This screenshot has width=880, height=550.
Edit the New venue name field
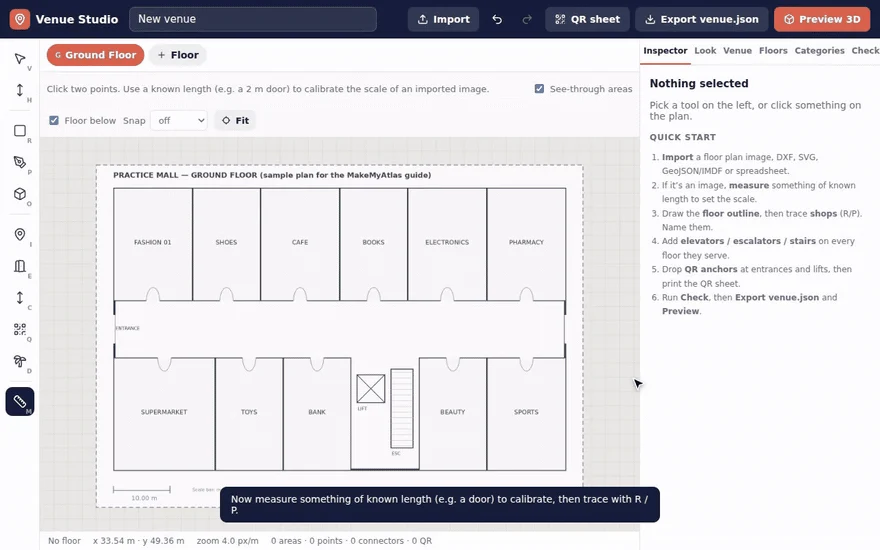253,19
